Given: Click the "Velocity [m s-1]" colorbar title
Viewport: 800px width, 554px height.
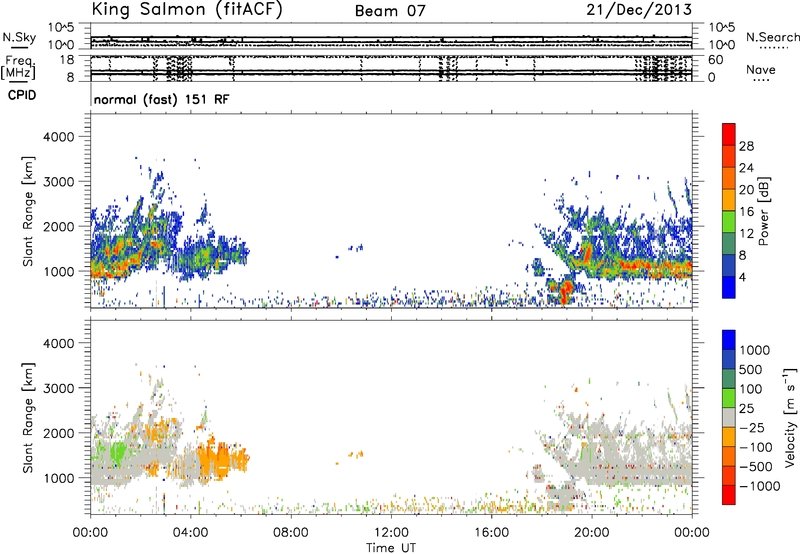Looking at the screenshot, I should point(790,417).
